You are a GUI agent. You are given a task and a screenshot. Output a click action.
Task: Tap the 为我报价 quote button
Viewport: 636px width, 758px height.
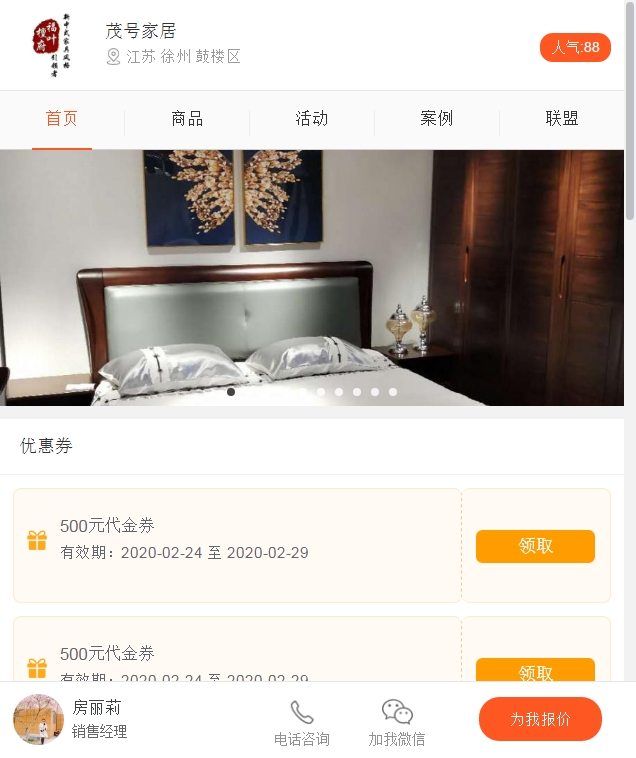pyautogui.click(x=540, y=719)
